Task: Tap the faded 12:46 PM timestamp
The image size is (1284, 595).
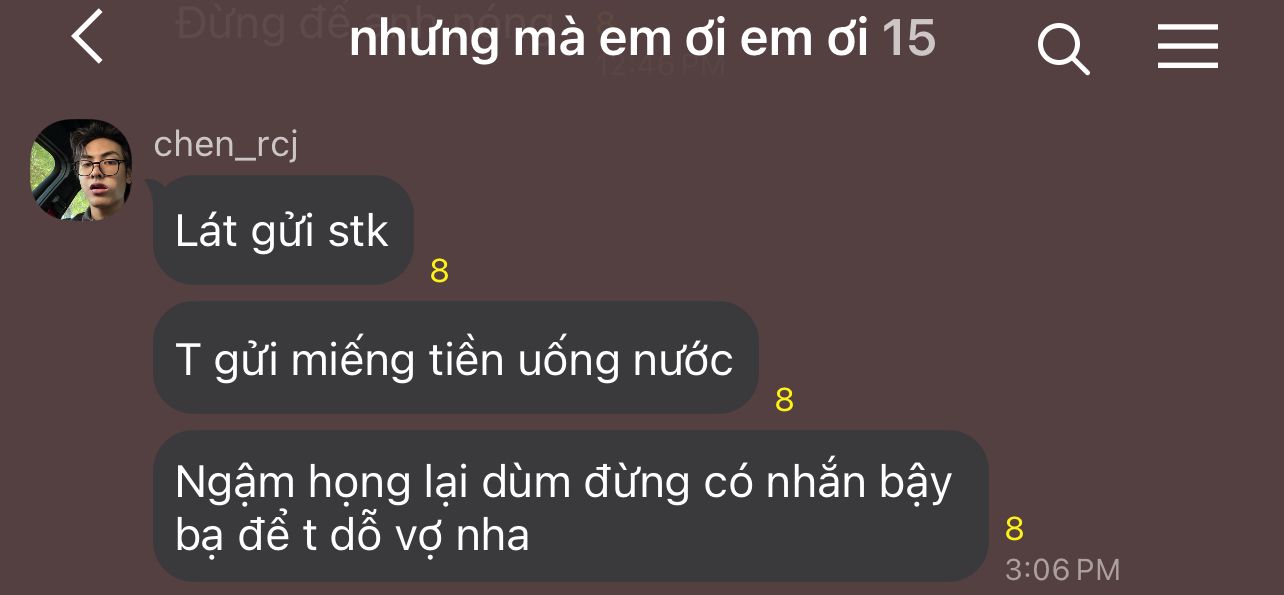Action: click(x=661, y=67)
